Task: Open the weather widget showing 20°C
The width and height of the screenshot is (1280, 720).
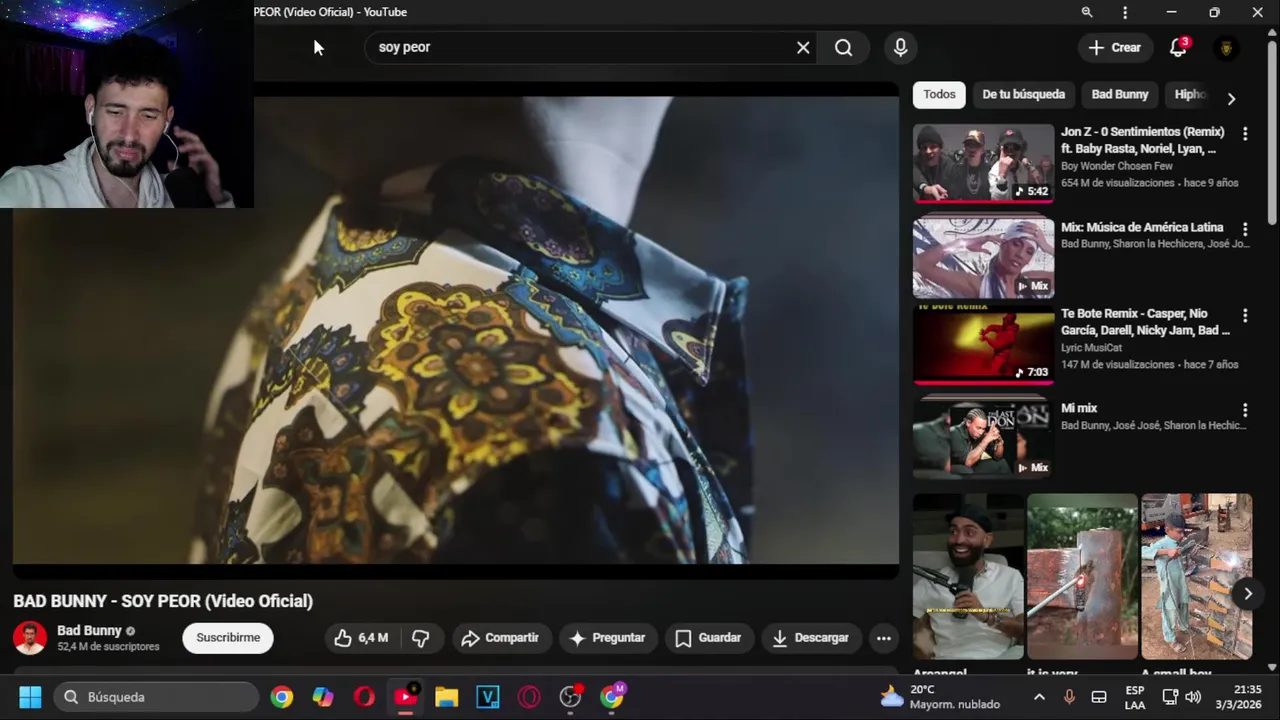Action: pyautogui.click(x=940, y=697)
